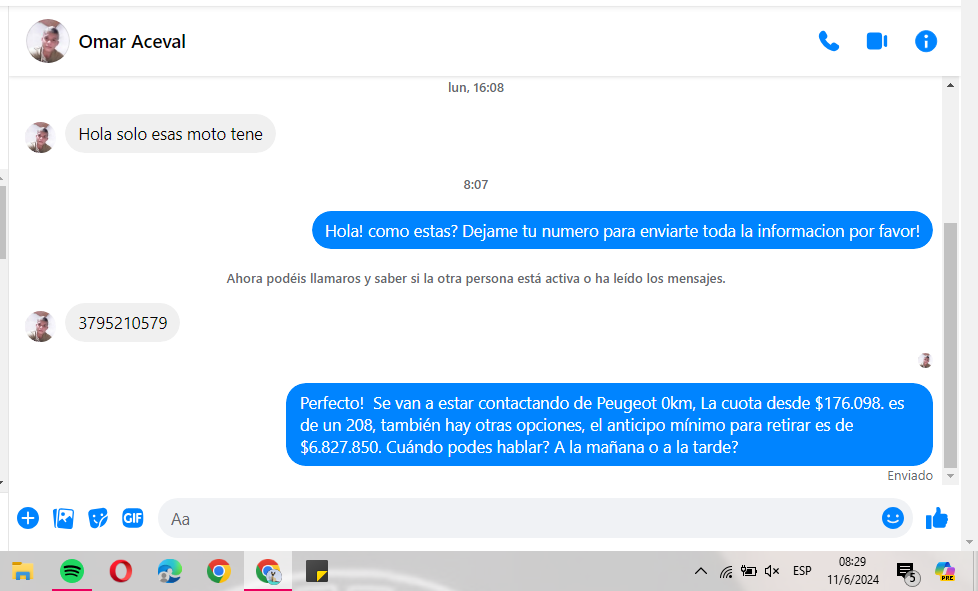Viewport: 978px width, 591px height.
Task: Choose a sticker from the sticker icon
Action: pos(98,518)
